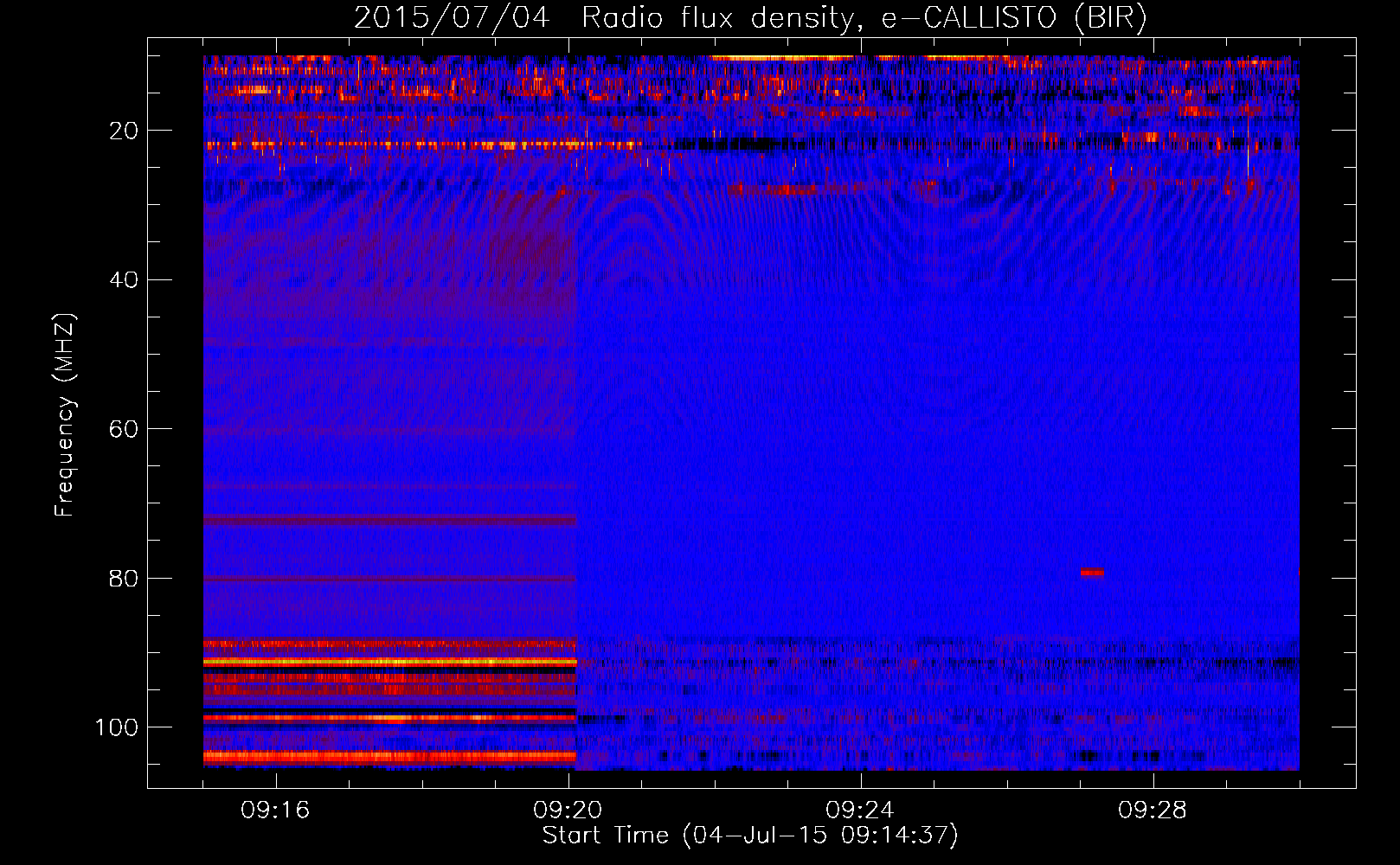The height and width of the screenshot is (865, 1400).
Task: Click the bright yellow band near 91 MHz
Action: [390, 662]
